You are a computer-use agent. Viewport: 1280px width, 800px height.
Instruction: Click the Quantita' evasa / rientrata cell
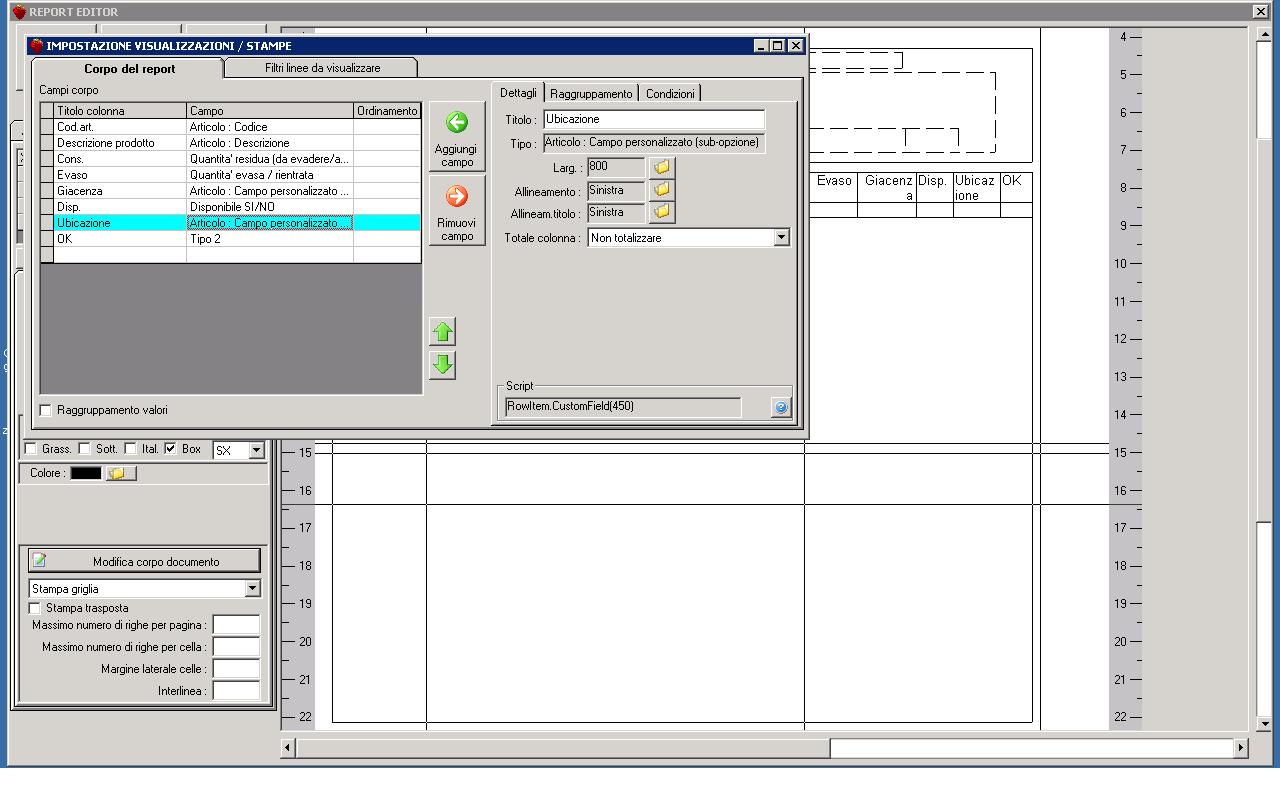(x=270, y=175)
